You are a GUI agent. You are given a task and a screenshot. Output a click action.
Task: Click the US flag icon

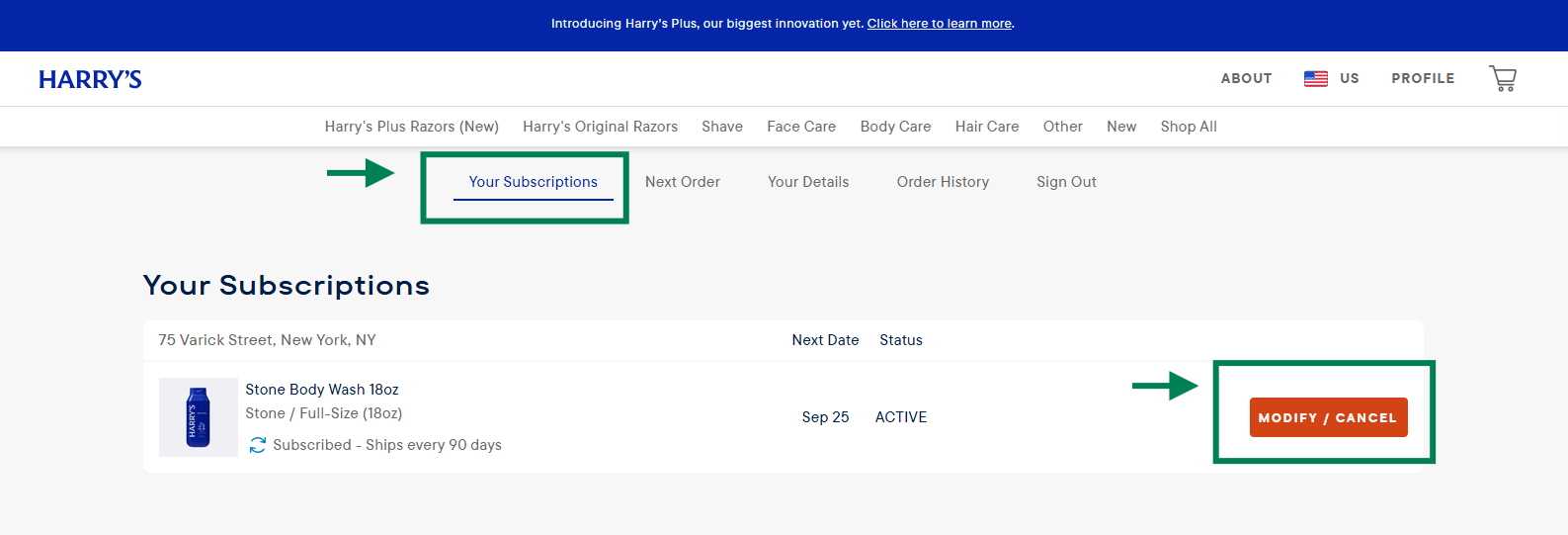coord(1315,79)
